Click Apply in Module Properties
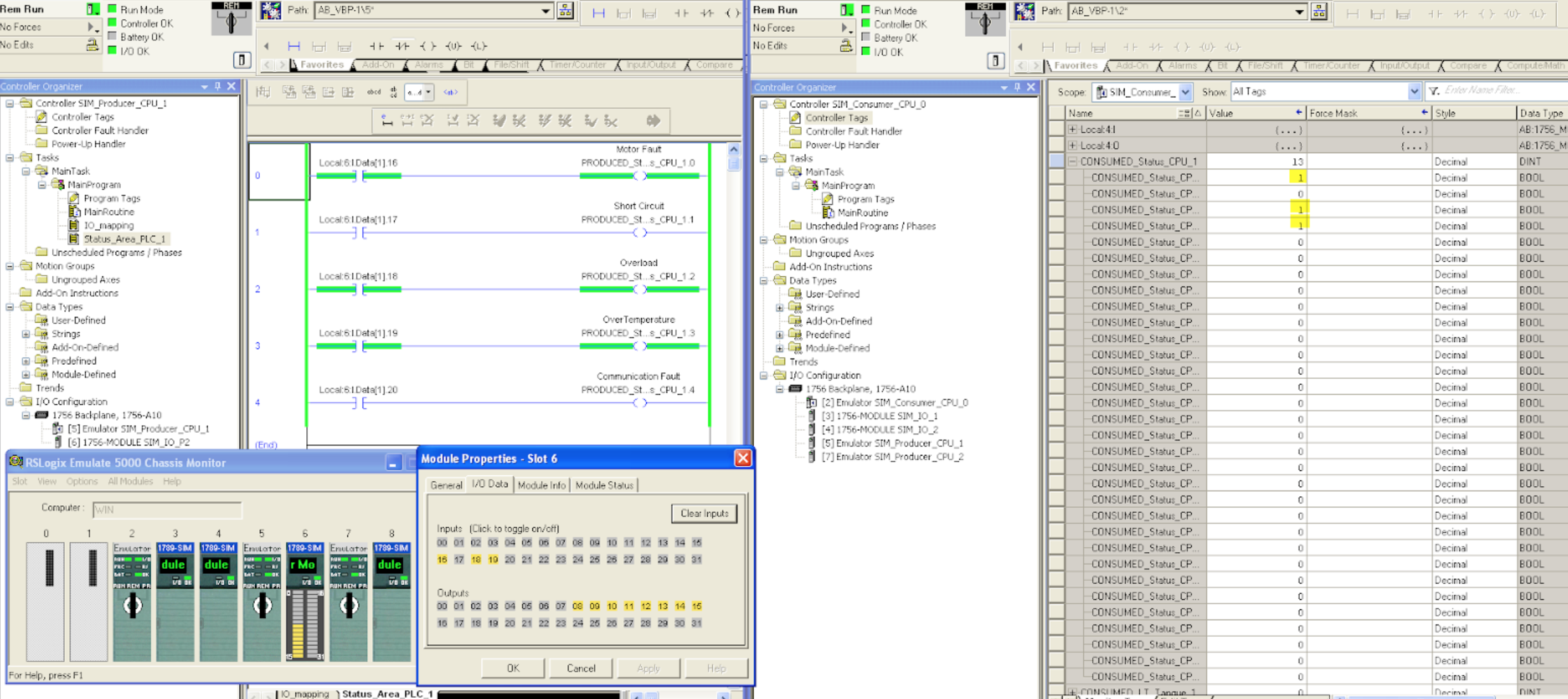 point(648,668)
